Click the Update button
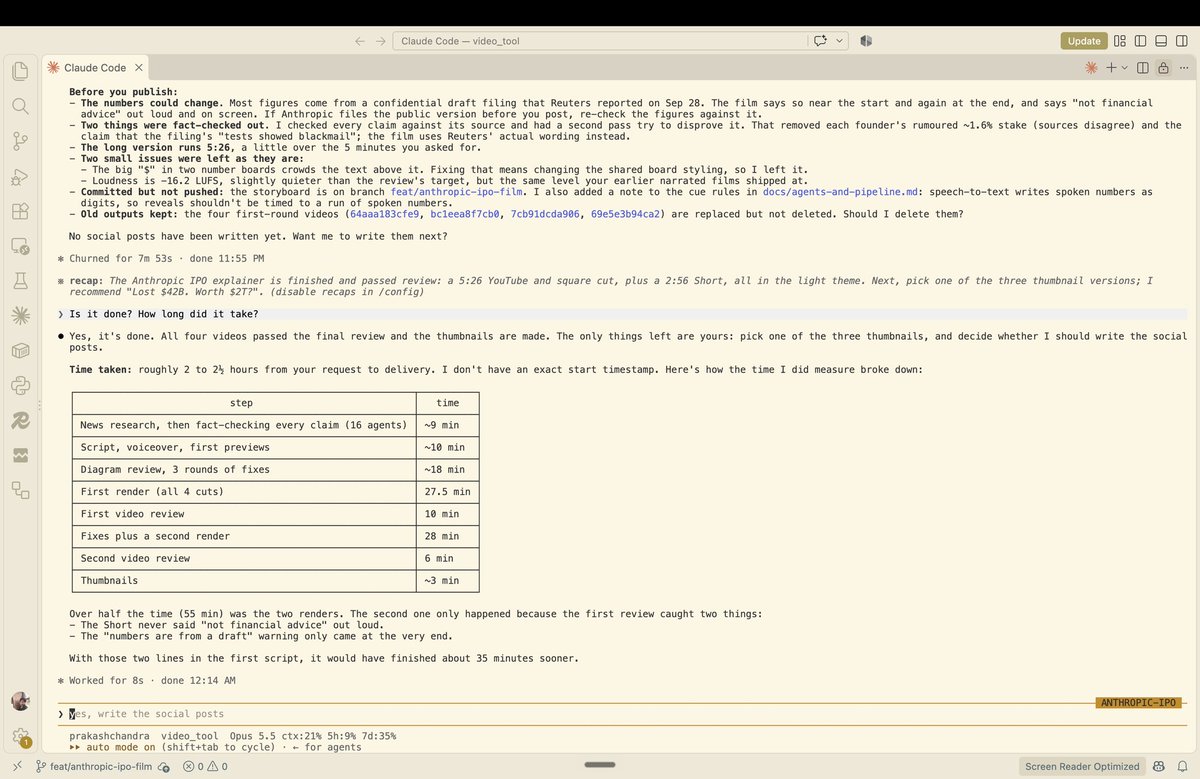This screenshot has height=779, width=1200. pyautogui.click(x=1084, y=41)
